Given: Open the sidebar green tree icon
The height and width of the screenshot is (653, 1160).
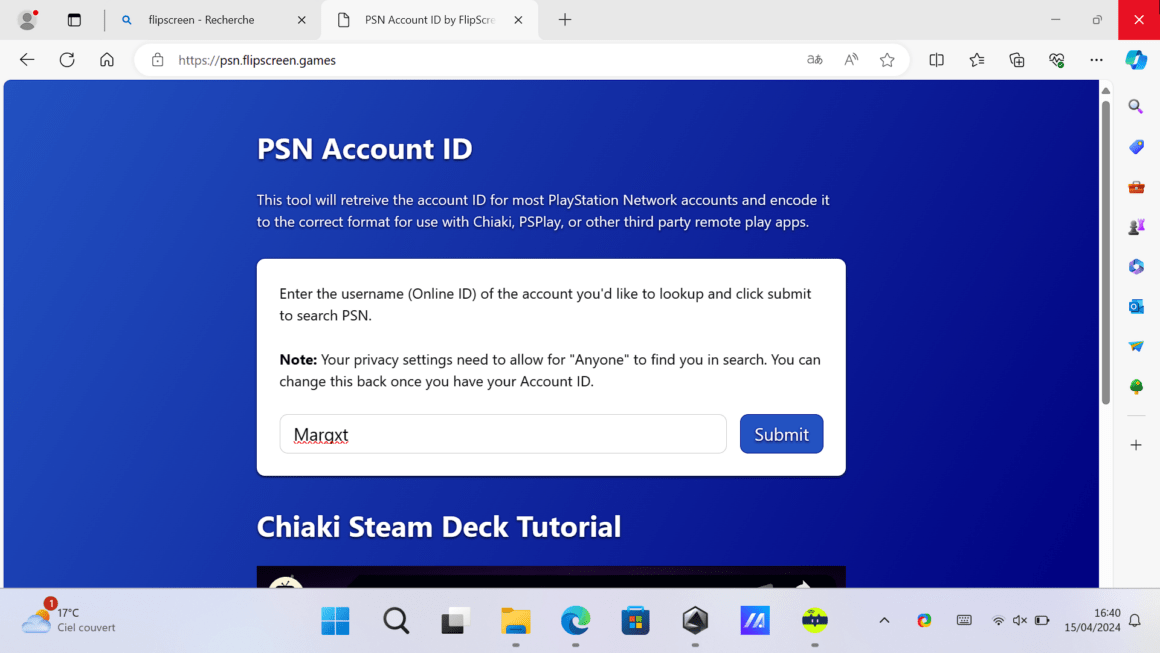Looking at the screenshot, I should coord(1136,386).
